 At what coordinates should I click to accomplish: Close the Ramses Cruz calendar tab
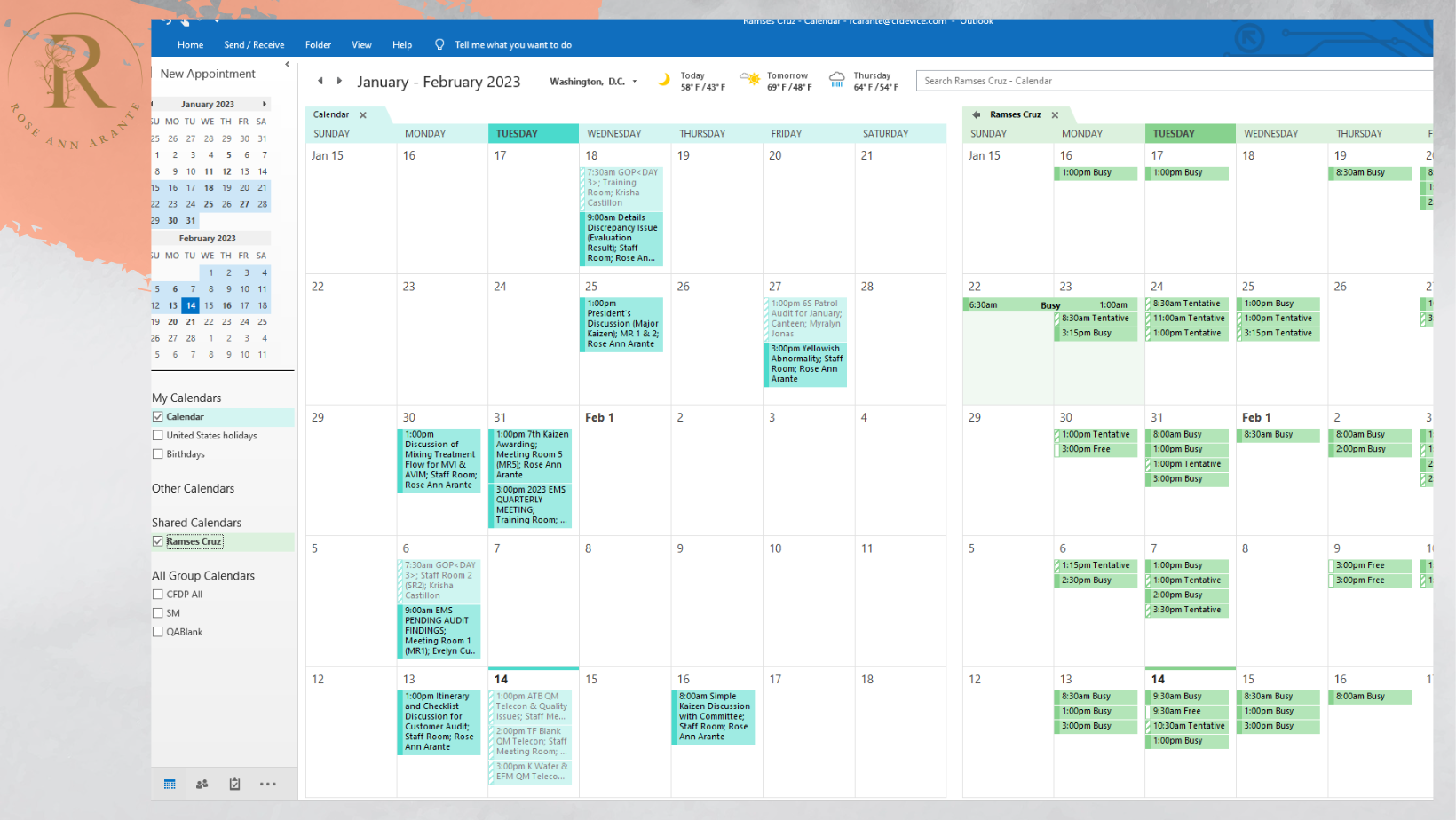click(x=1055, y=115)
